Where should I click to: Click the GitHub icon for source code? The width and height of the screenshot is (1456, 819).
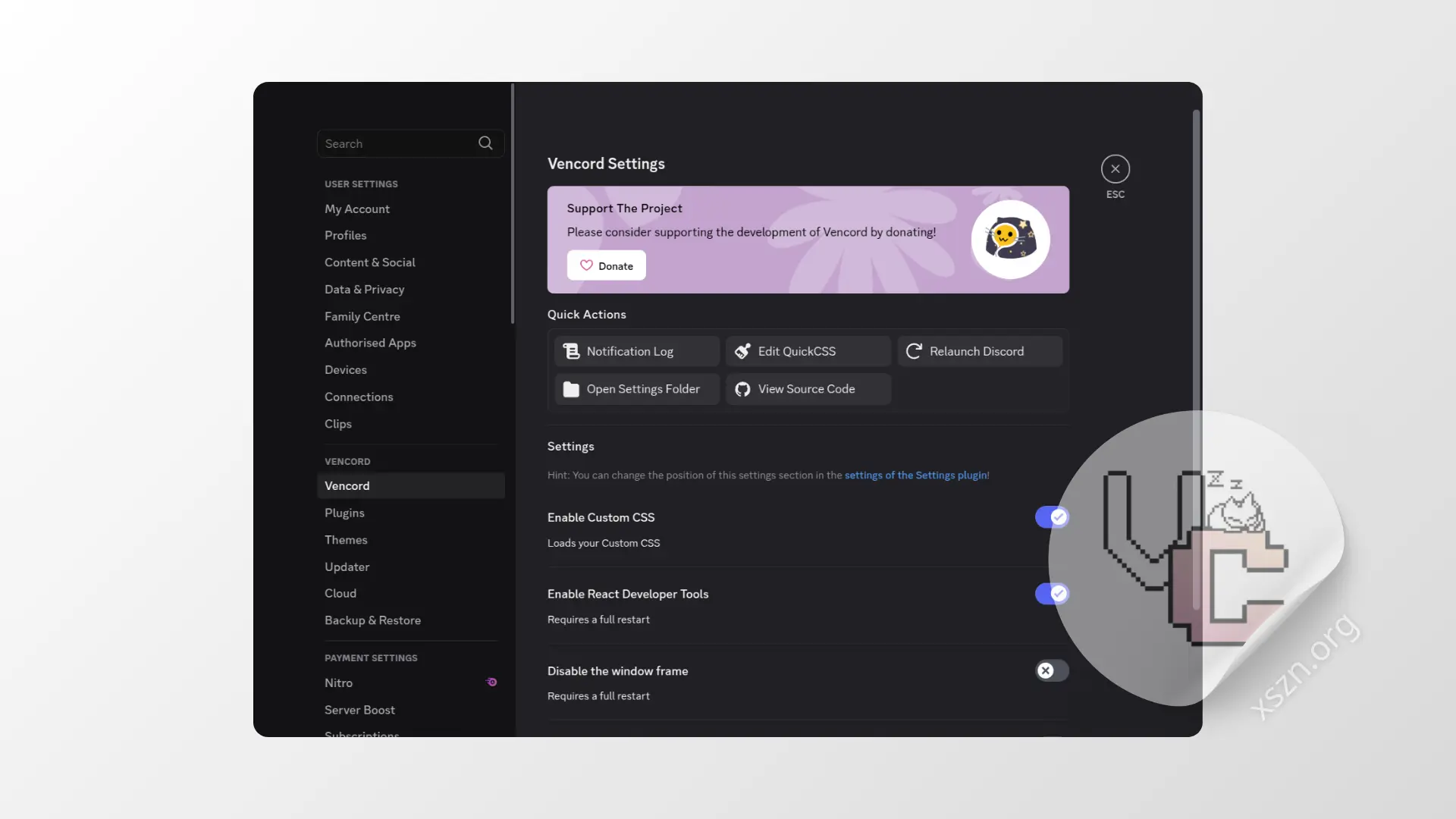(x=742, y=389)
